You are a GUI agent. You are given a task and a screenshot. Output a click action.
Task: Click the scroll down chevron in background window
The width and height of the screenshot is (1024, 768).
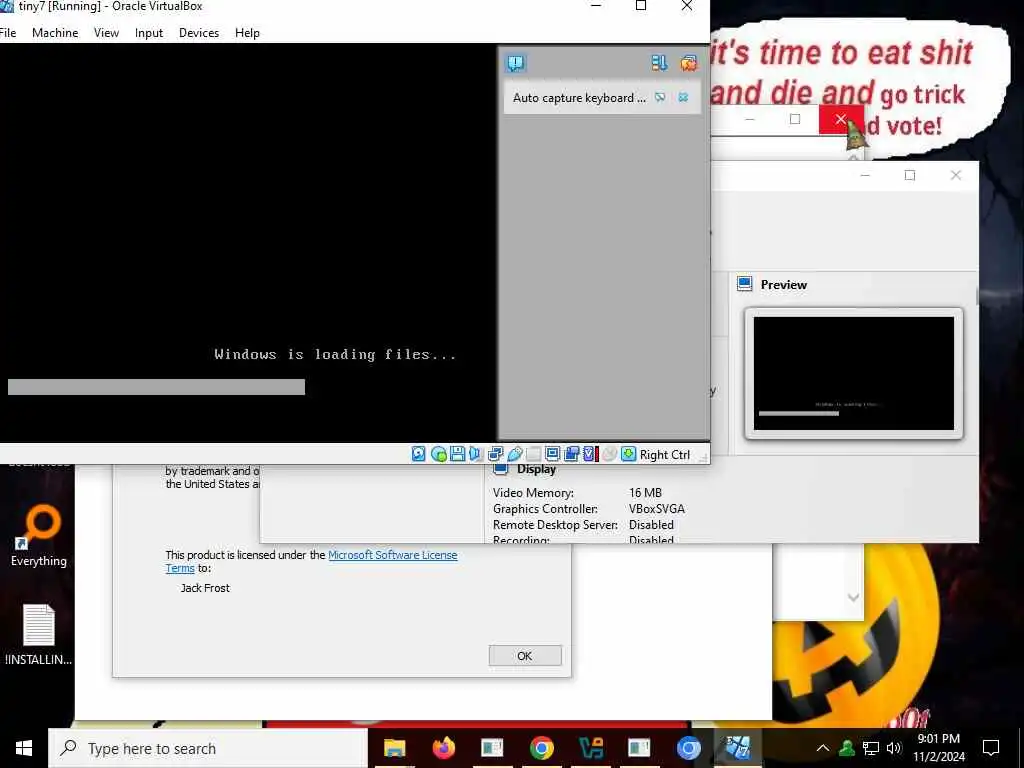pos(853,597)
